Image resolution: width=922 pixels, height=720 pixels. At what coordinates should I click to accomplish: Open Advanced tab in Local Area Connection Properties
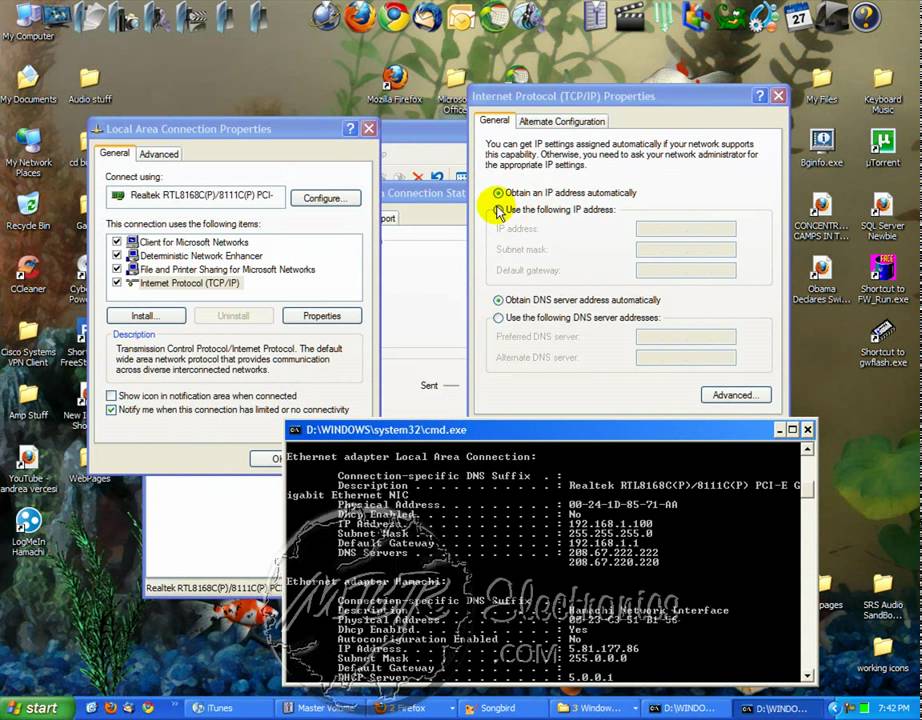[x=159, y=154]
